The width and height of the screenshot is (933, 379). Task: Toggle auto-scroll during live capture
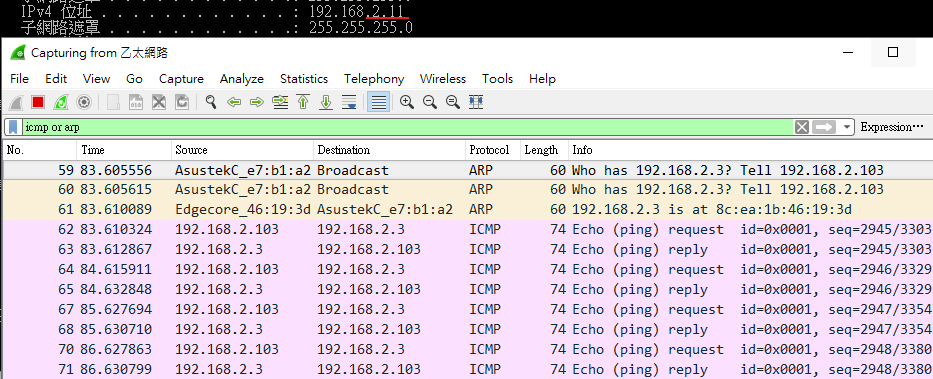tap(349, 102)
